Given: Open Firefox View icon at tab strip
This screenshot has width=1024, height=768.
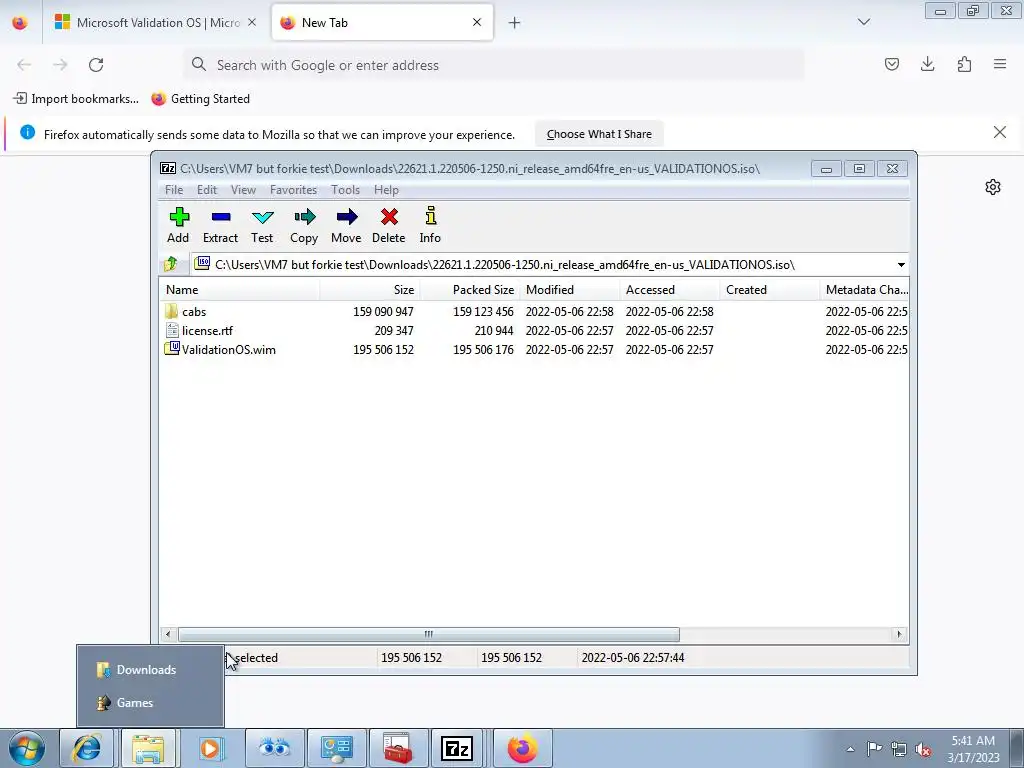Looking at the screenshot, I should pyautogui.click(x=20, y=23).
